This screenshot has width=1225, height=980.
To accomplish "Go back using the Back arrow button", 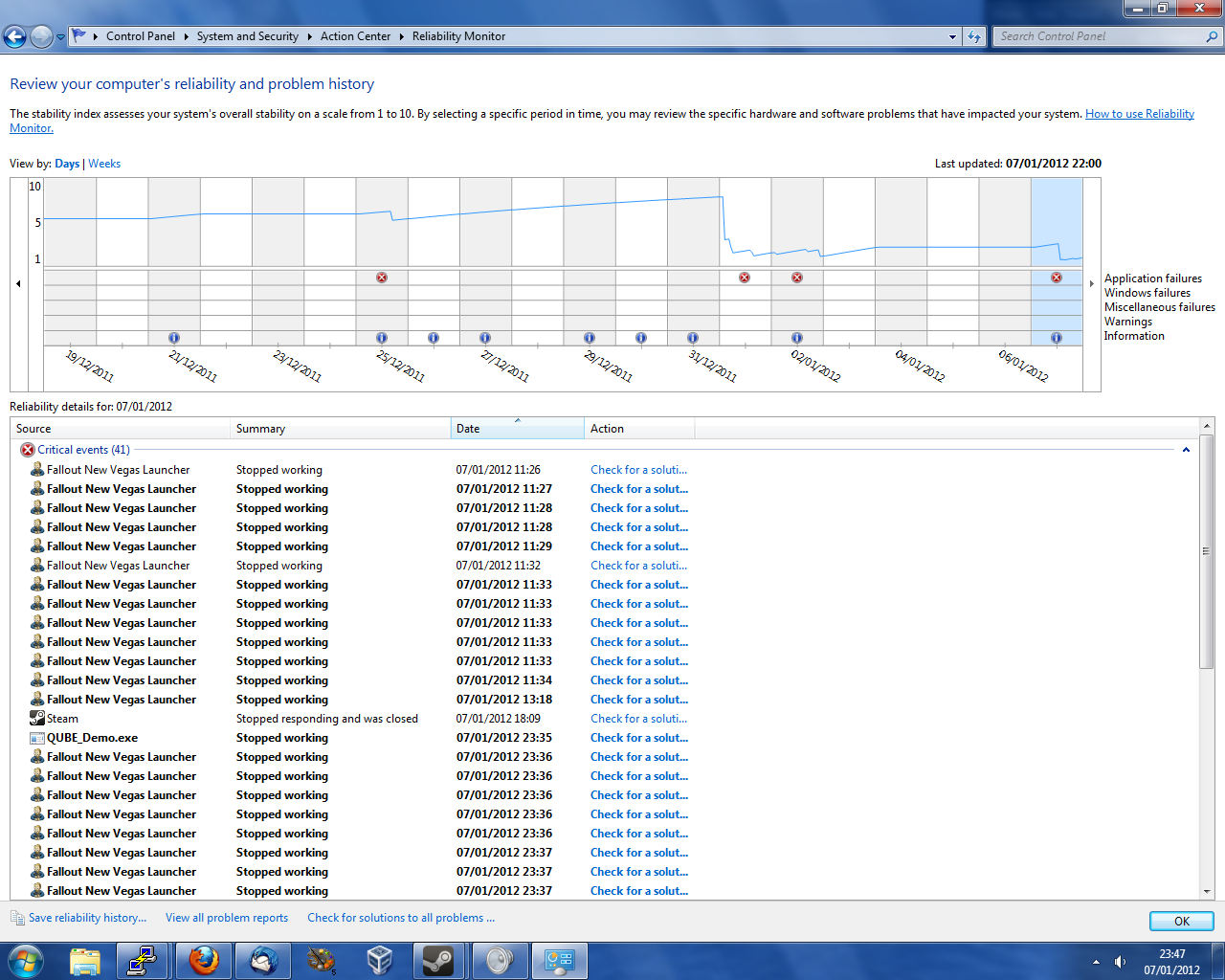I will [x=15, y=37].
